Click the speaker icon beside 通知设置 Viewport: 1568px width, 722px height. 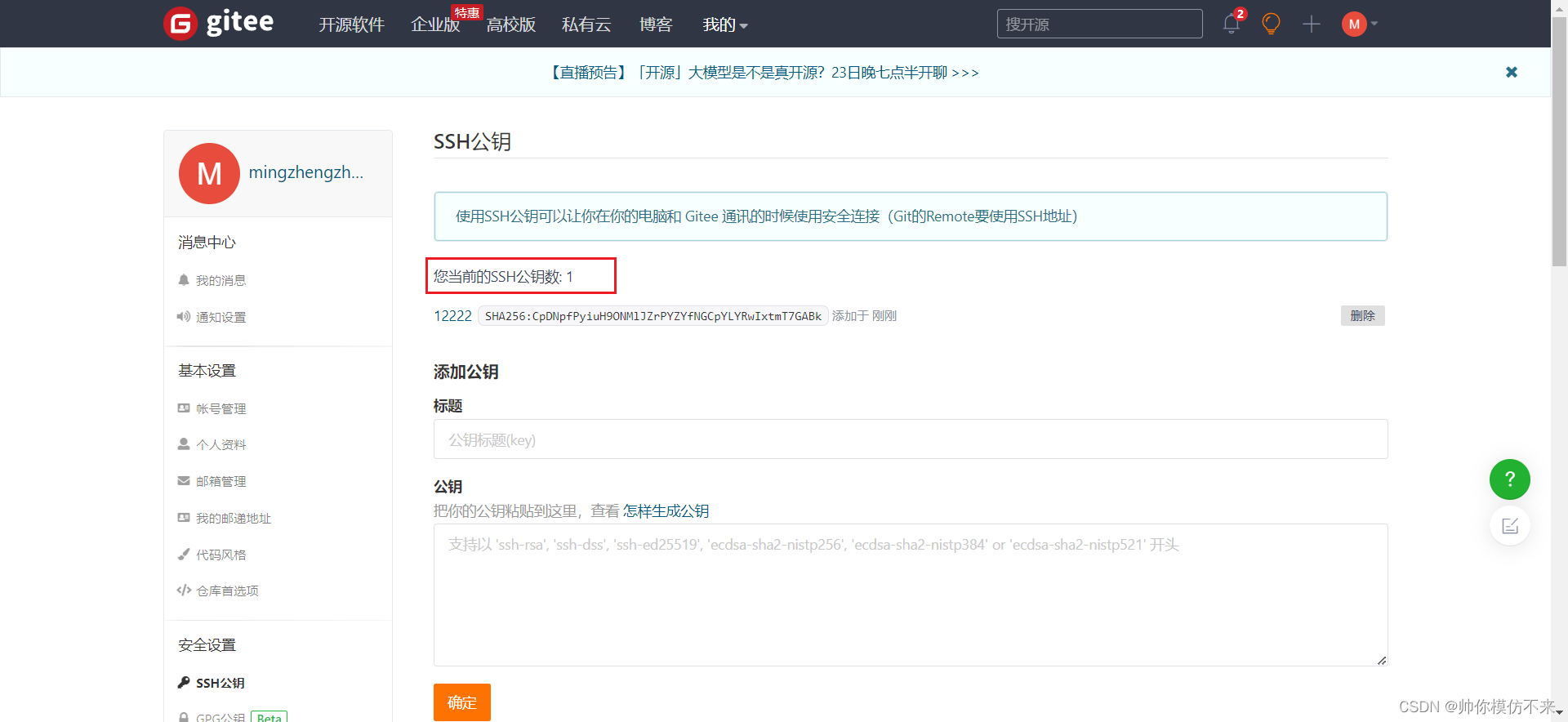click(x=184, y=317)
